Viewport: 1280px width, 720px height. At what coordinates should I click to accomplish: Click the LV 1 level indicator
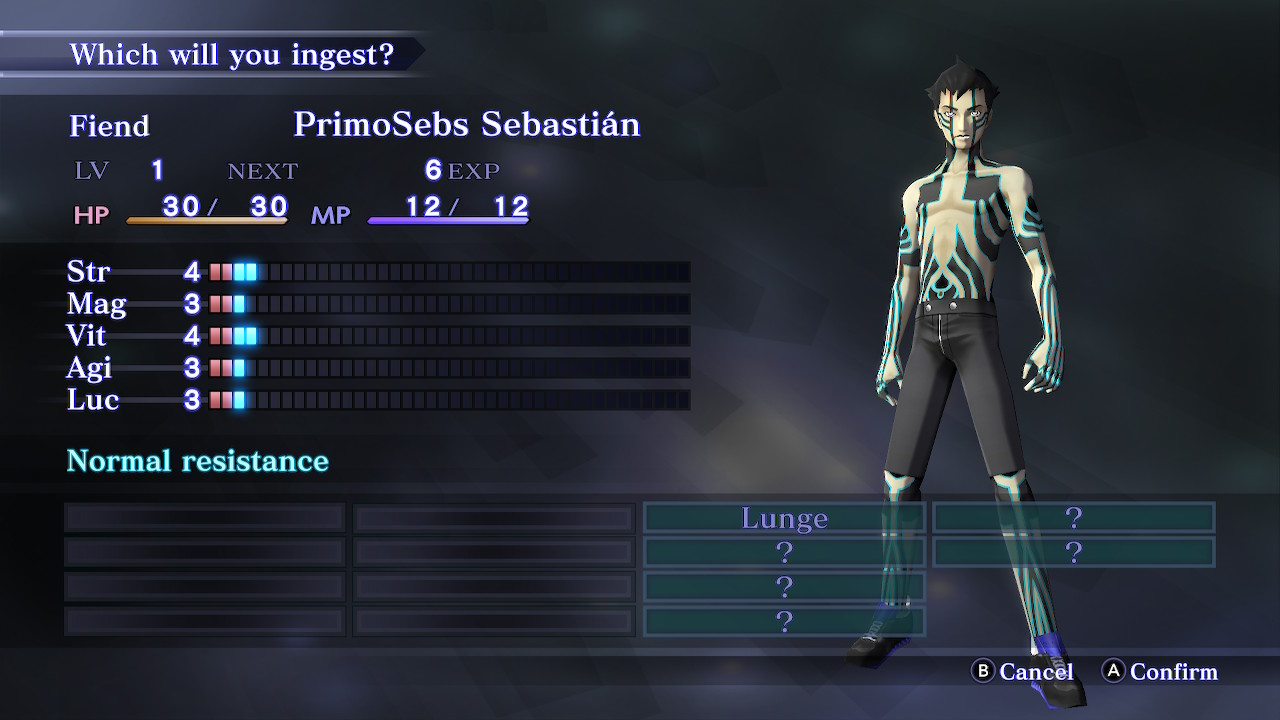[120, 171]
